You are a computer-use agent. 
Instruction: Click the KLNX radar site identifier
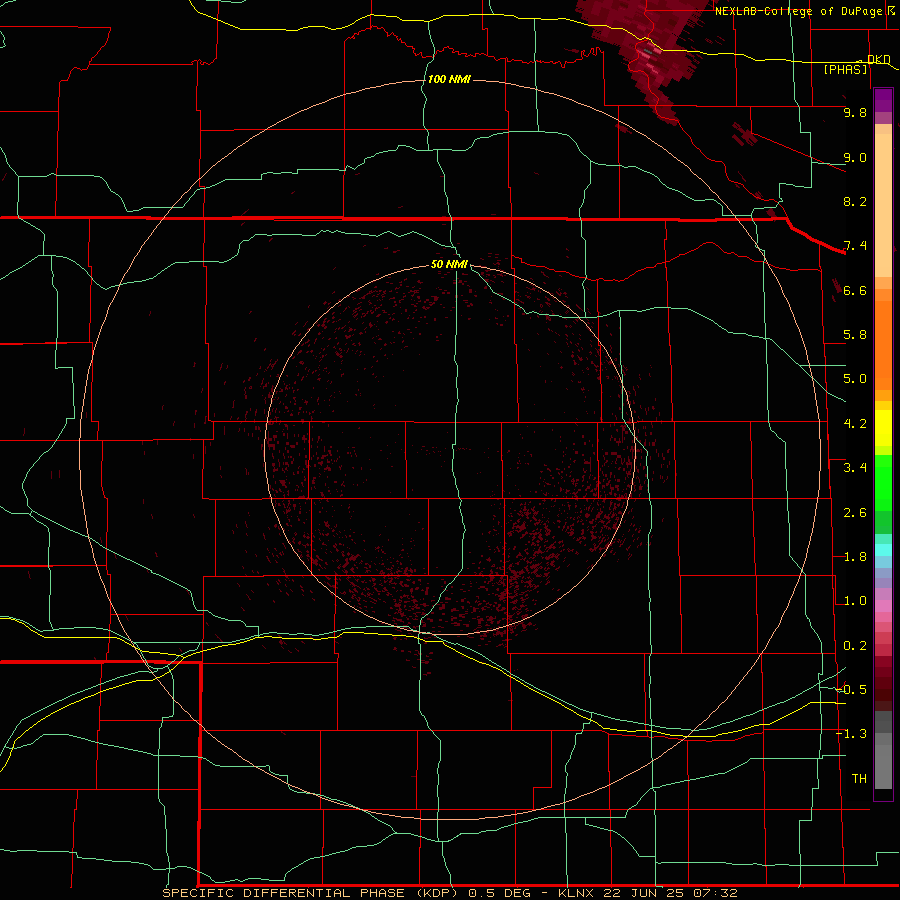[x=577, y=893]
